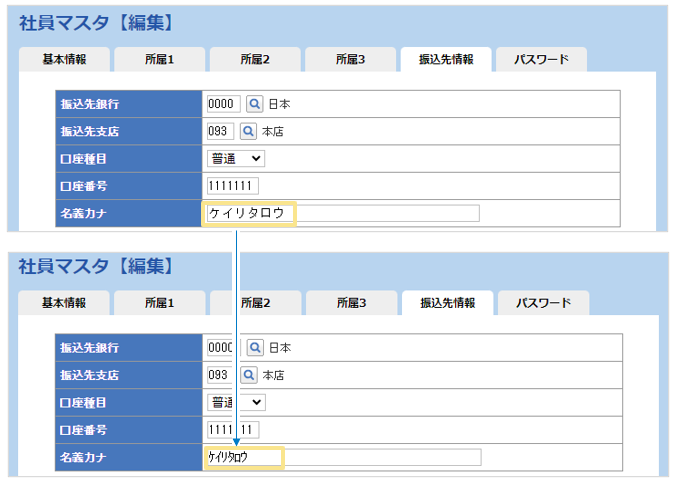This screenshot has height=484, width=676.
Task: Focus the 口座番号 field in upper form
Action: [232, 186]
